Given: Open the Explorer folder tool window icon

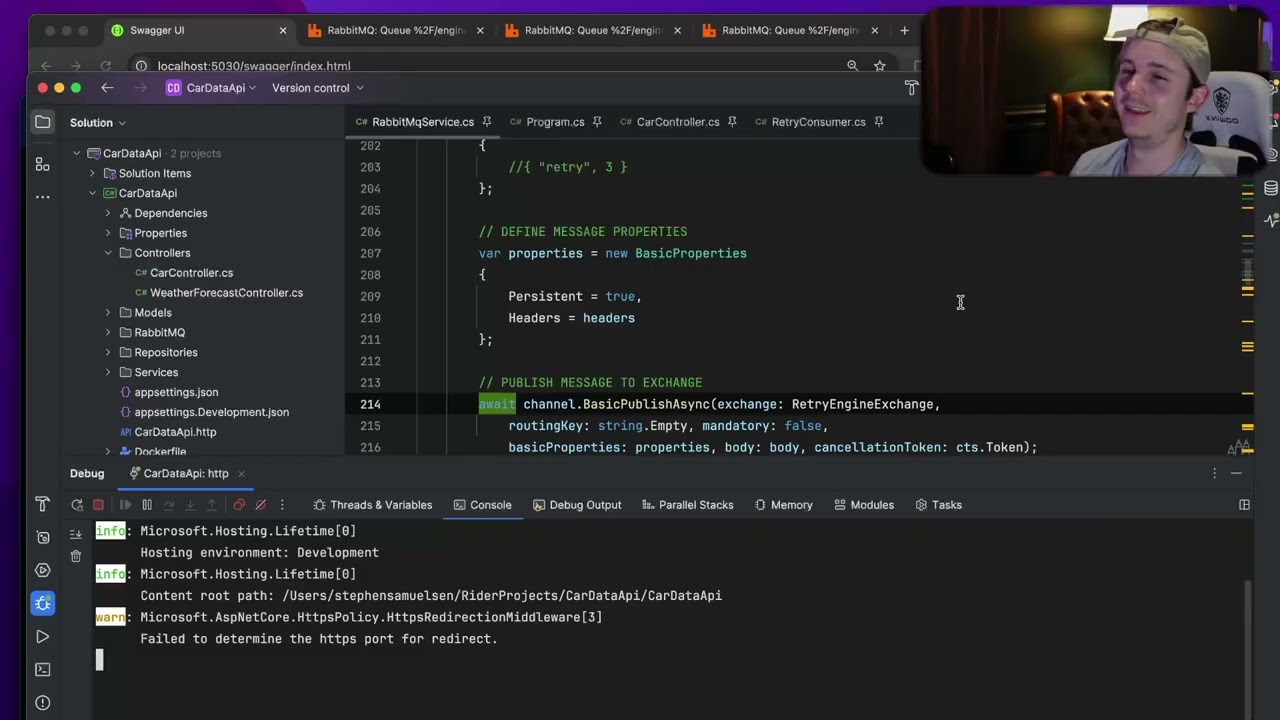Looking at the screenshot, I should 42,122.
